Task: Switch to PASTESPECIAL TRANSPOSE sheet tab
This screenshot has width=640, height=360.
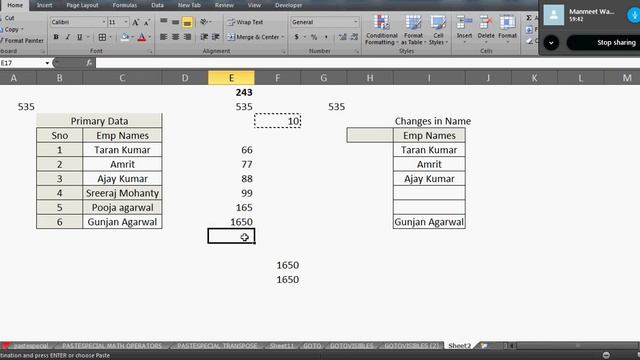Action: (x=217, y=346)
